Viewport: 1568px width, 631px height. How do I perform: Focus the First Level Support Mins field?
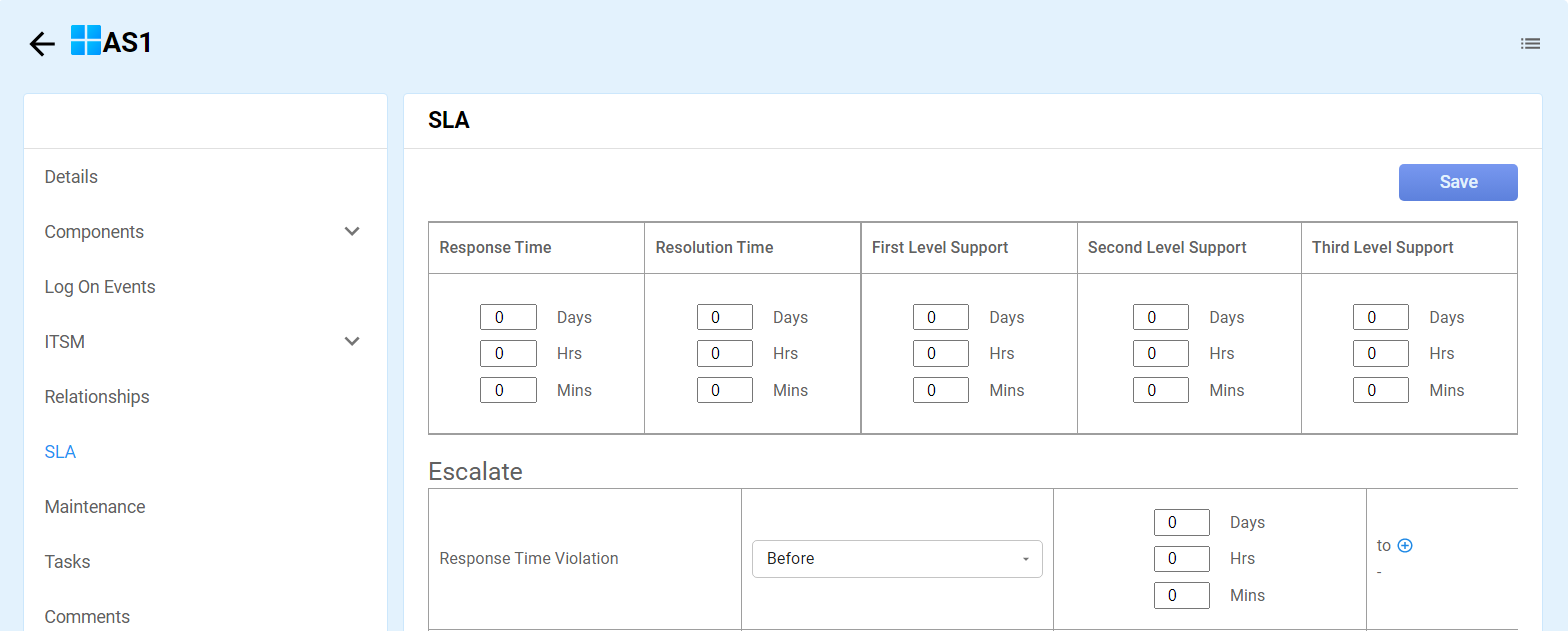pos(940,390)
